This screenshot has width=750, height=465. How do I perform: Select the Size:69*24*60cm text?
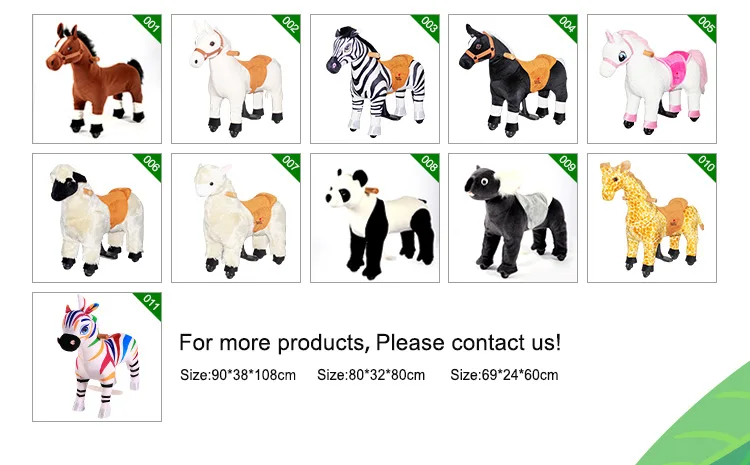click(504, 375)
